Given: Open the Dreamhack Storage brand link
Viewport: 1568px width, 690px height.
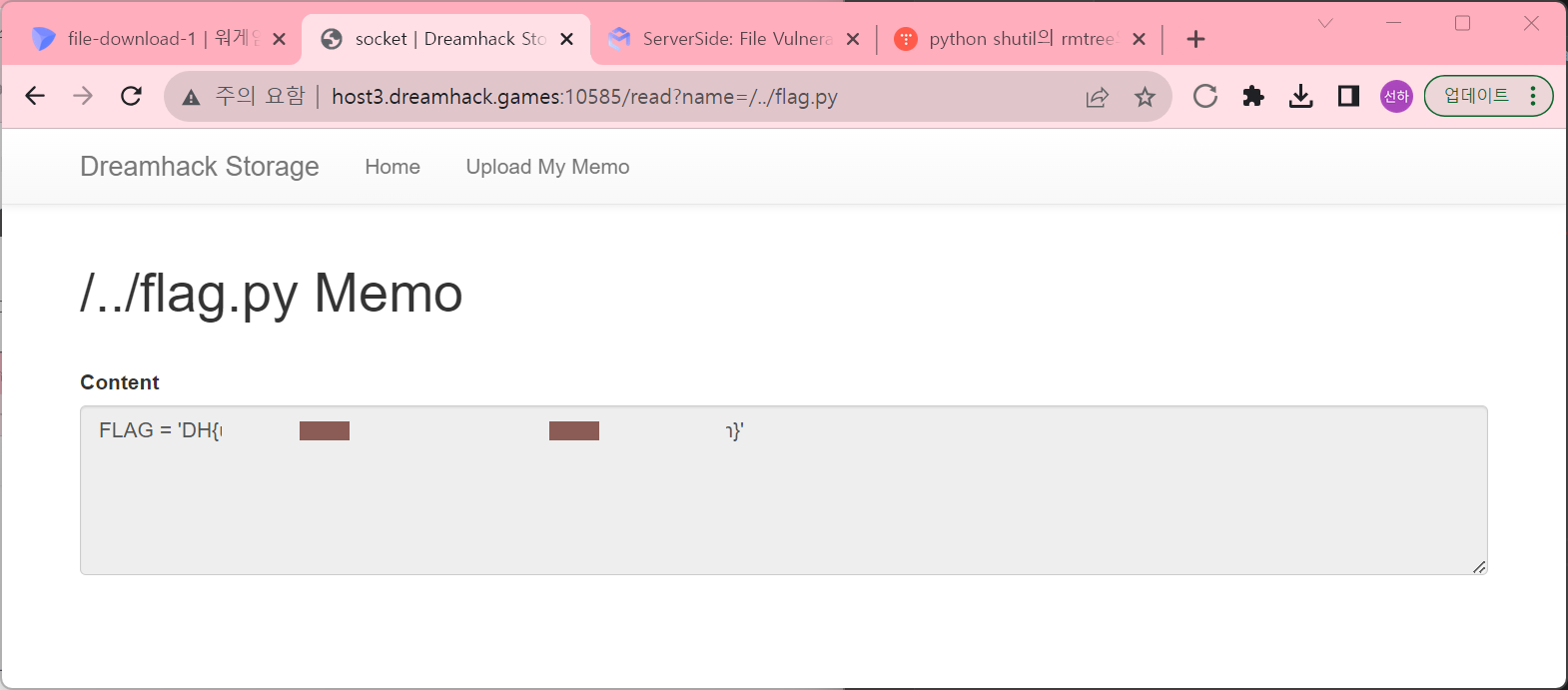Looking at the screenshot, I should [x=200, y=167].
